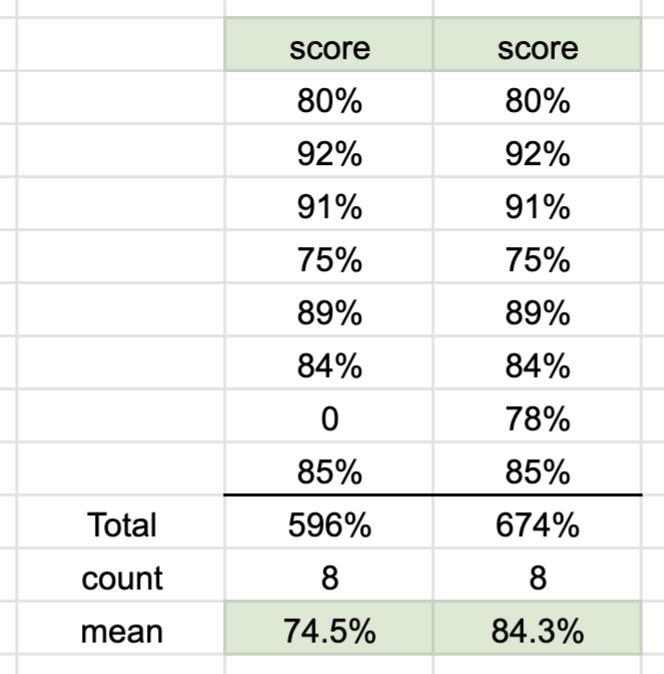
Task: Select the 75% cell in right column
Action: [537, 257]
